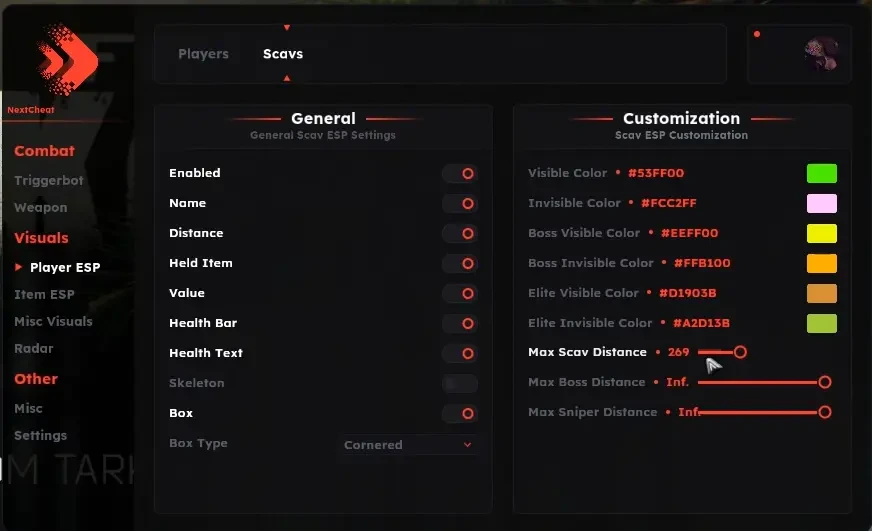The width and height of the screenshot is (872, 531).
Task: Open the Triggerbot section
Action: pyautogui.click(x=48, y=181)
